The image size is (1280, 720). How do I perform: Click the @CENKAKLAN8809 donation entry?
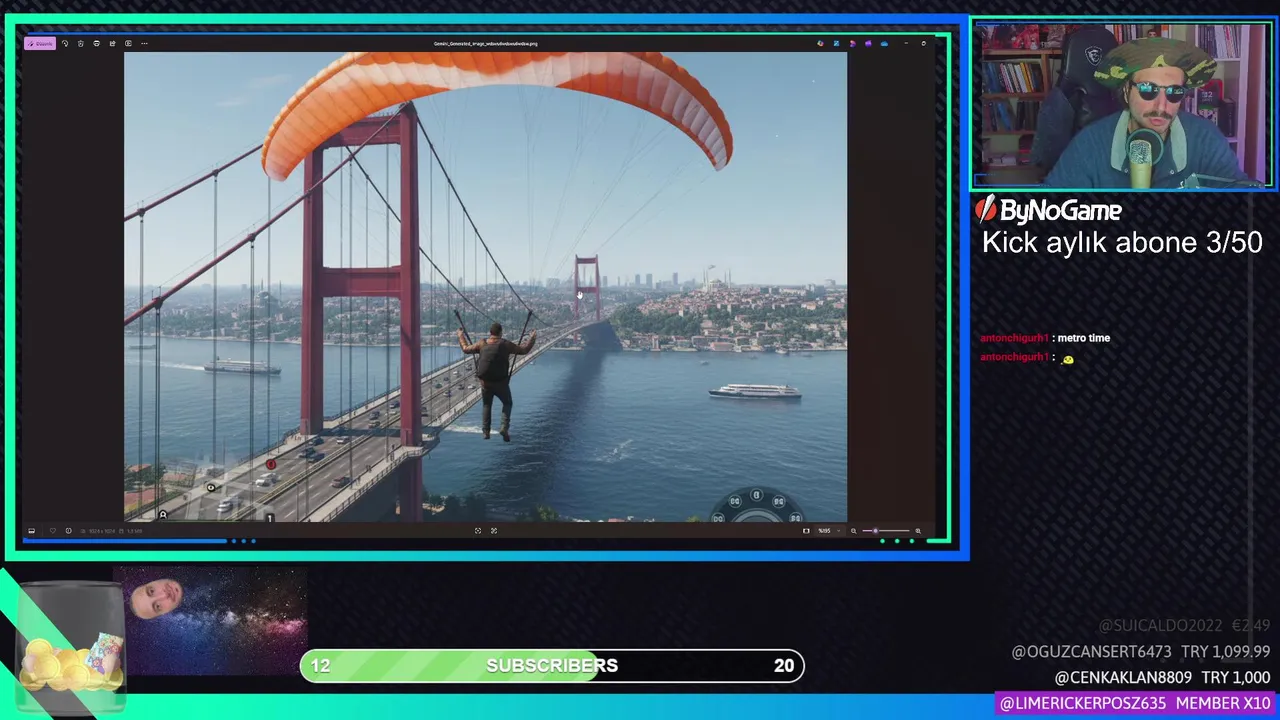1162,678
